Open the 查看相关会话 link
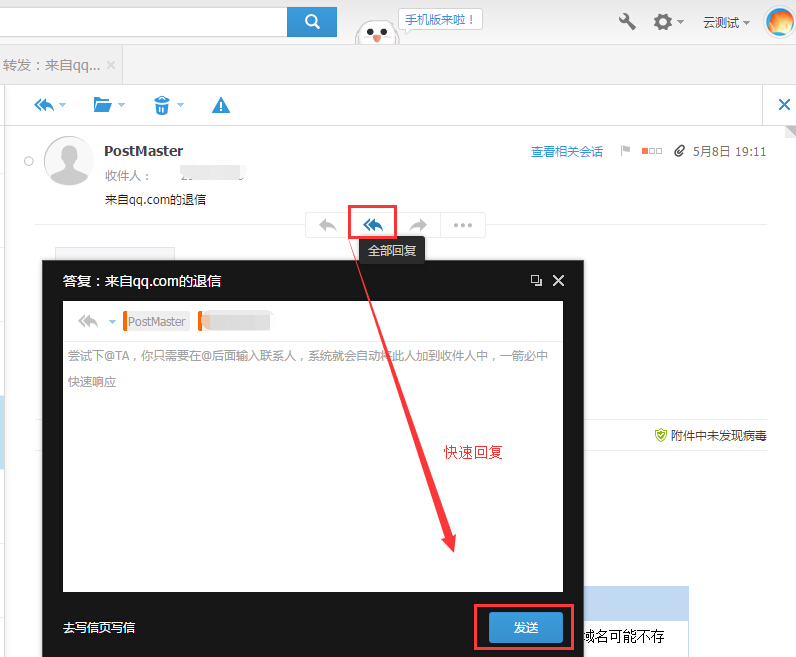 pos(567,152)
